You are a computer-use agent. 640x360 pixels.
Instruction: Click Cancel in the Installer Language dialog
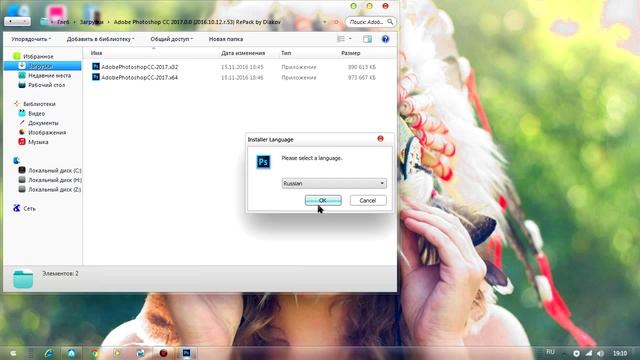[368, 200]
